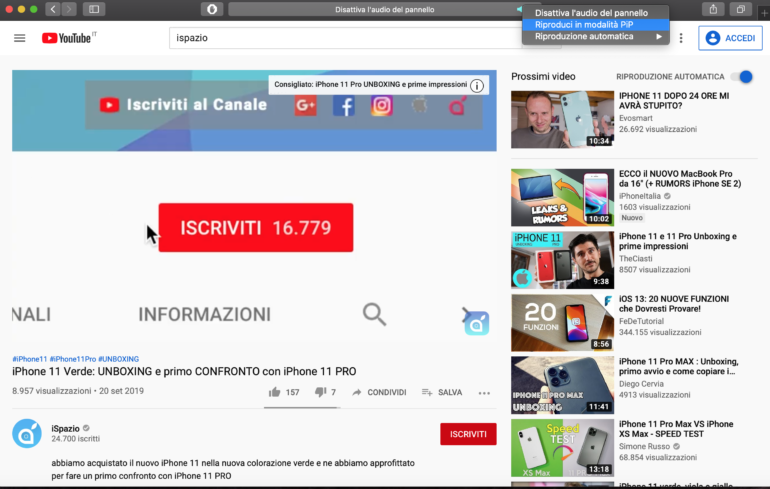Open YouTube three-dot settings menu

click(681, 38)
